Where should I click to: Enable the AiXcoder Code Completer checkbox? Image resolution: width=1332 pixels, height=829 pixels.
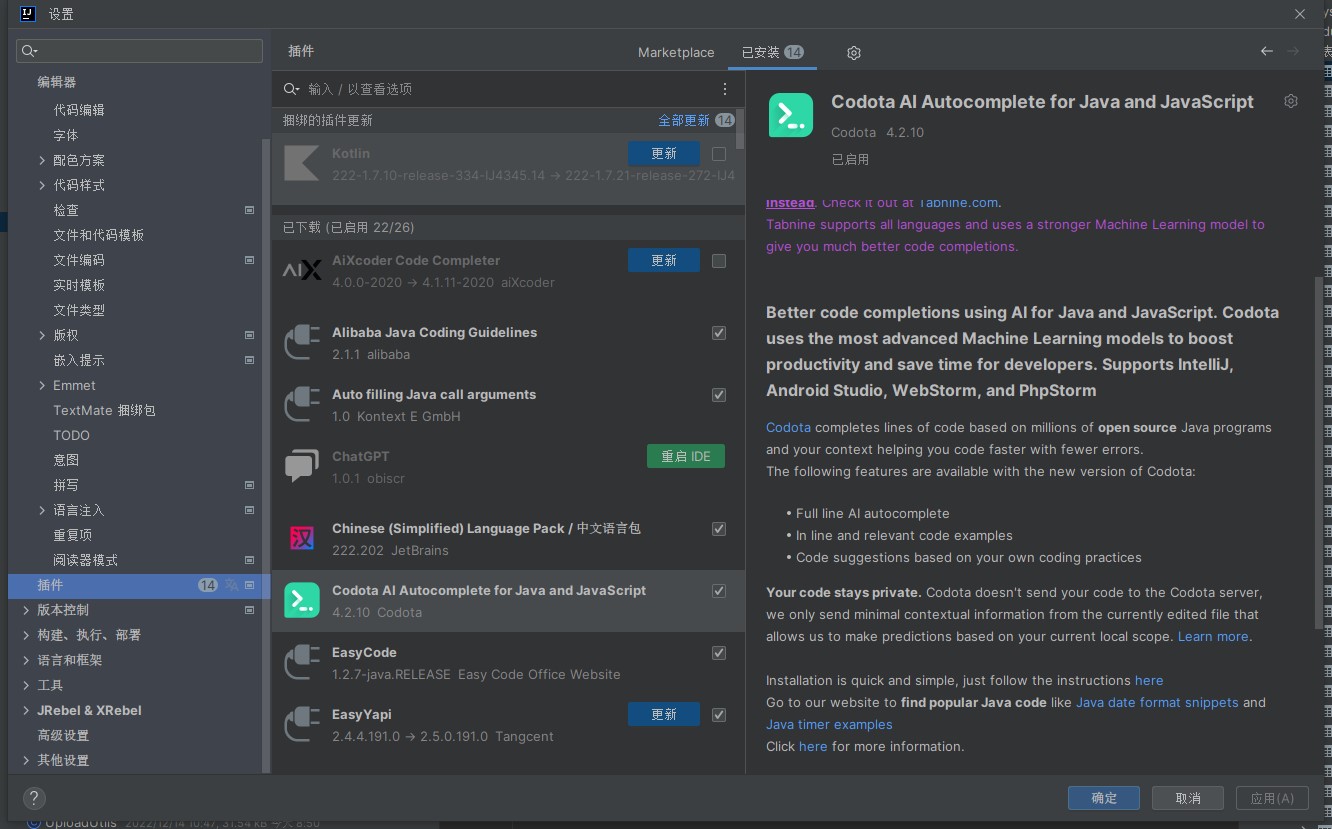pos(719,261)
